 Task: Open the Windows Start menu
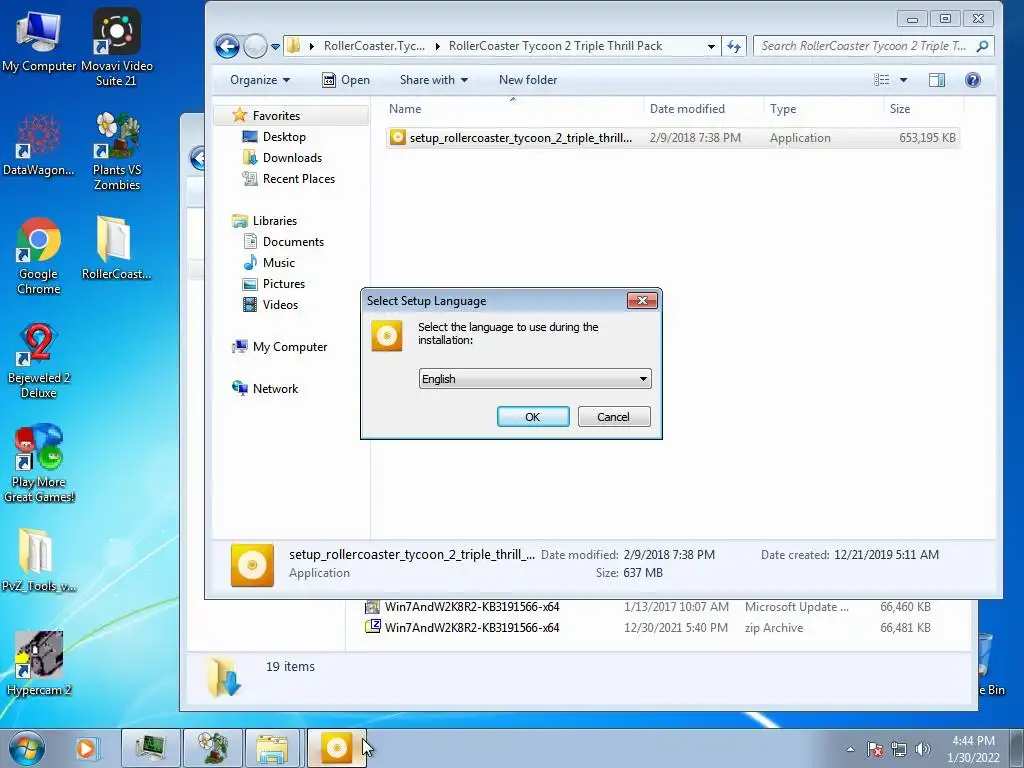27,748
